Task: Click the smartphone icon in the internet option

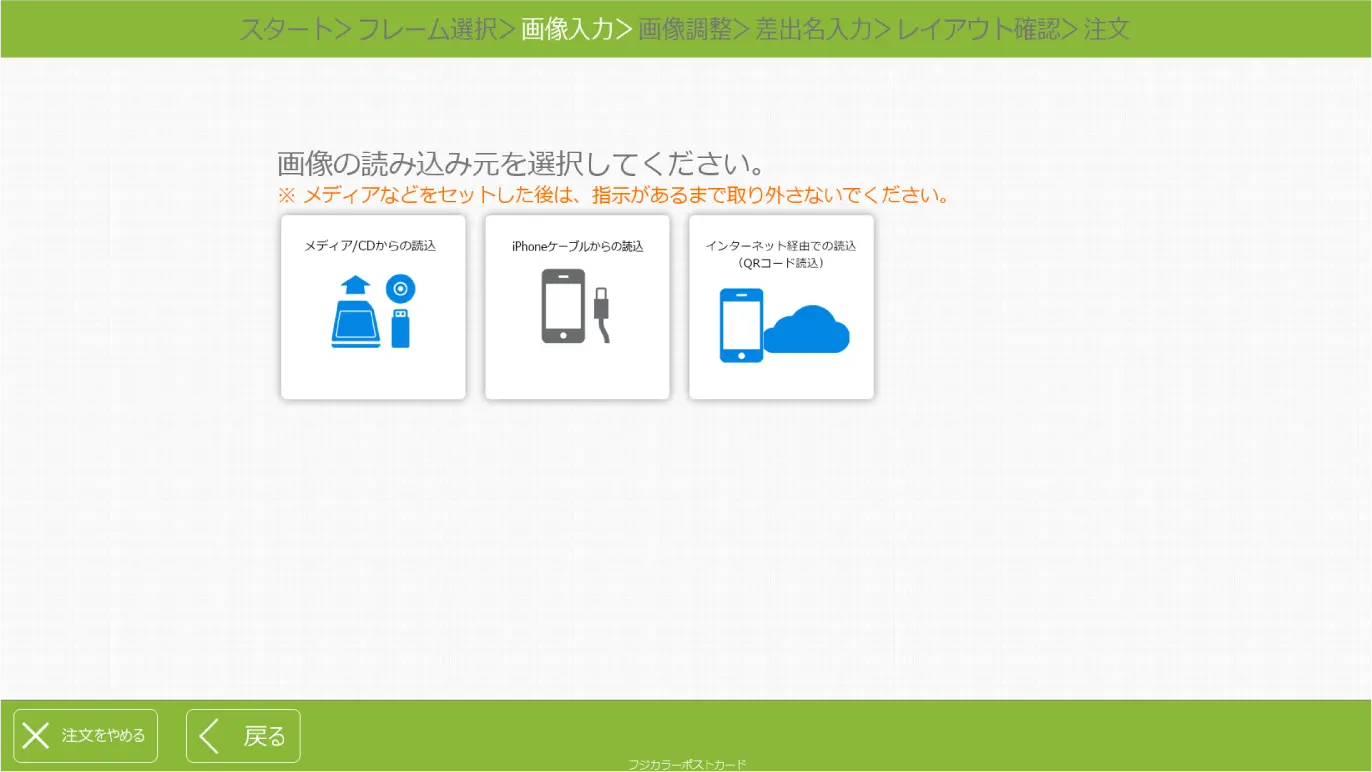Action: [x=740, y=323]
